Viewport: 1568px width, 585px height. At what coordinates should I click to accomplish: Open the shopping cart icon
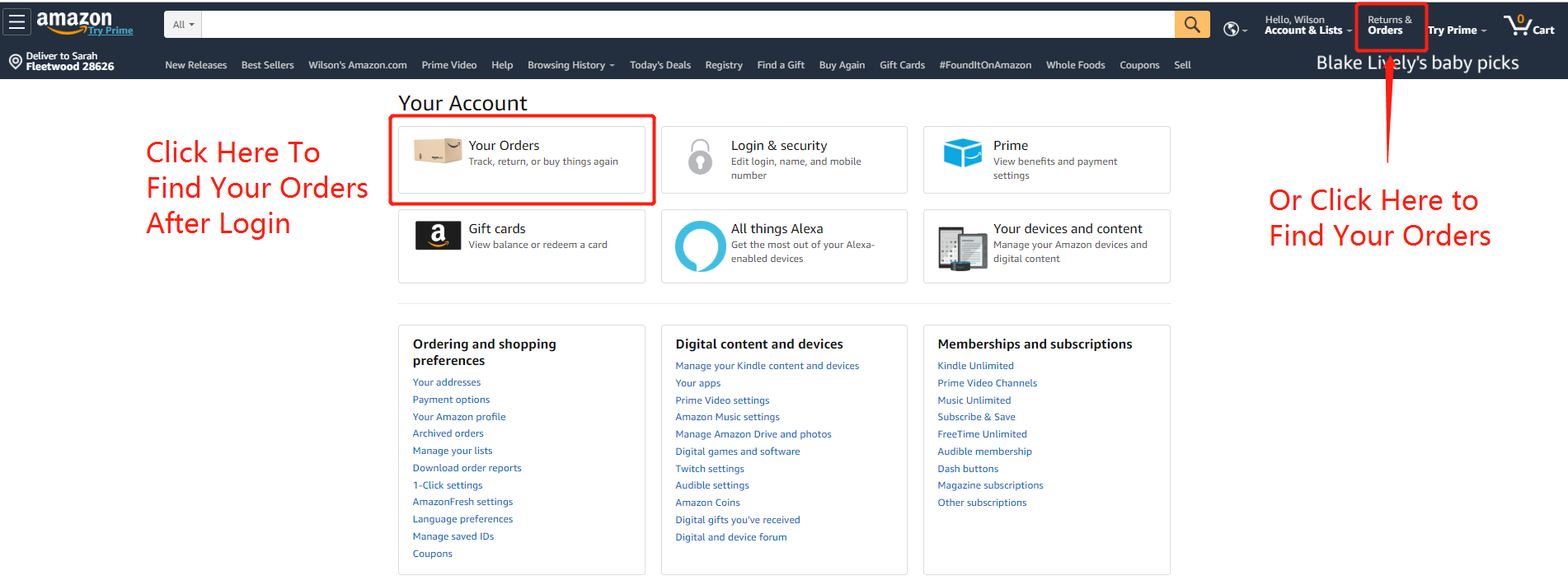point(1518,25)
